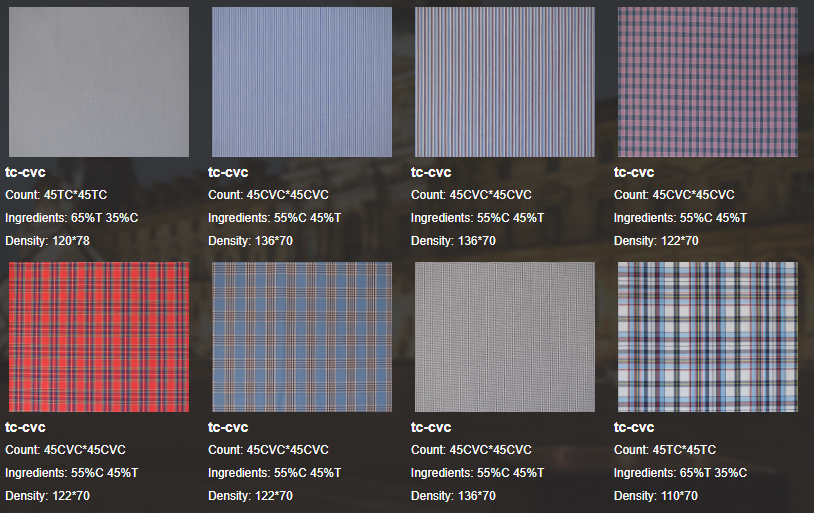Select 'Density: 136*70' under gray micro-check fabric
The height and width of the screenshot is (513, 814).
(453, 496)
